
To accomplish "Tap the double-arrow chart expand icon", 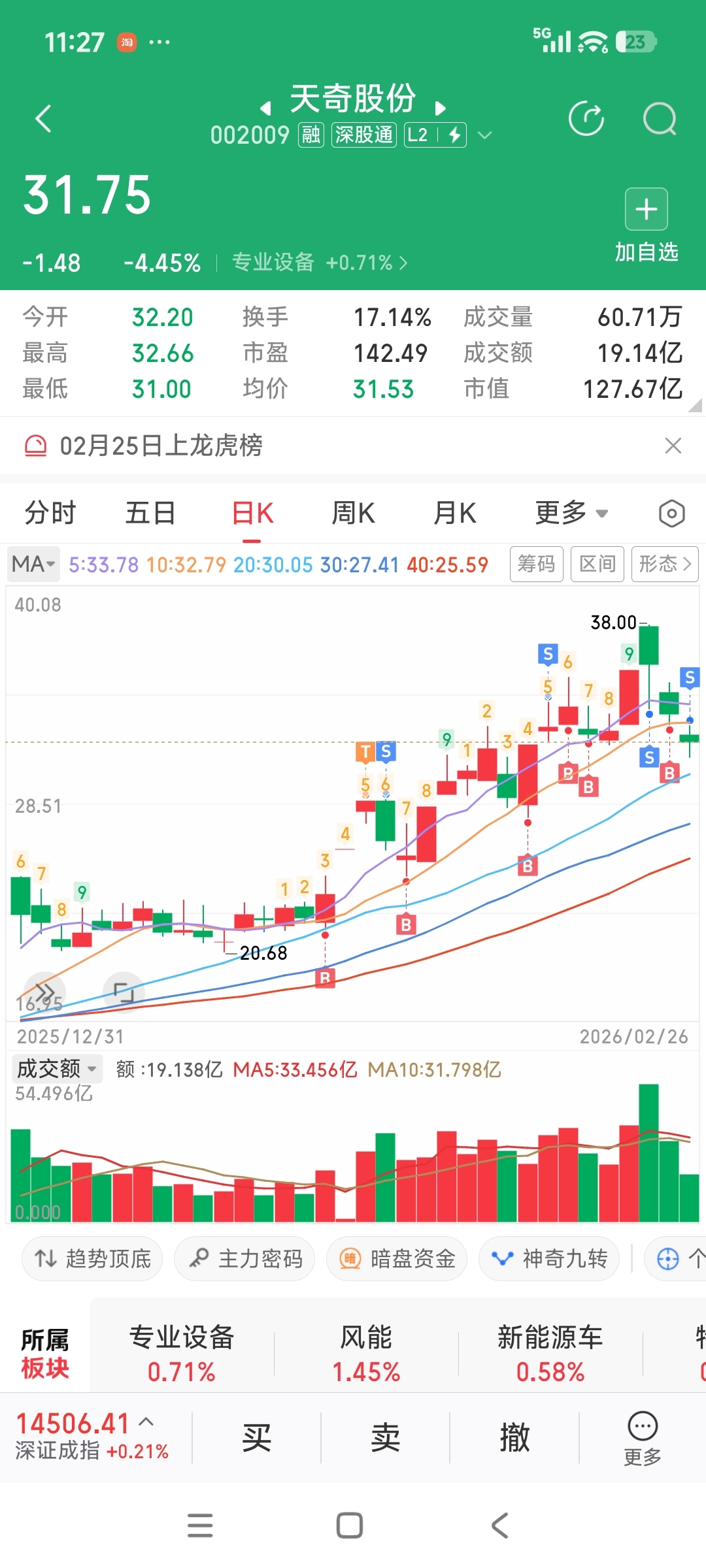I will 44,993.
